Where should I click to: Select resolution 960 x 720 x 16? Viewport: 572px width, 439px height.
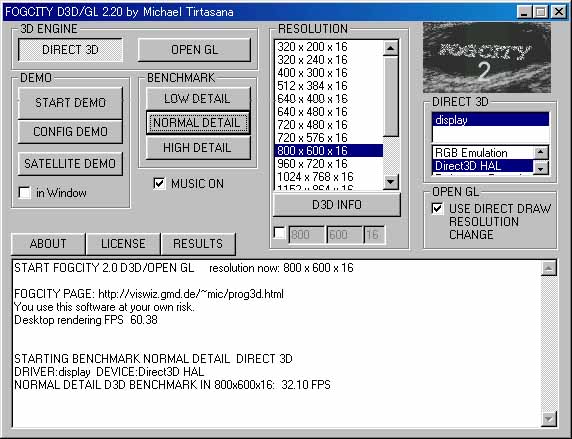(328, 164)
